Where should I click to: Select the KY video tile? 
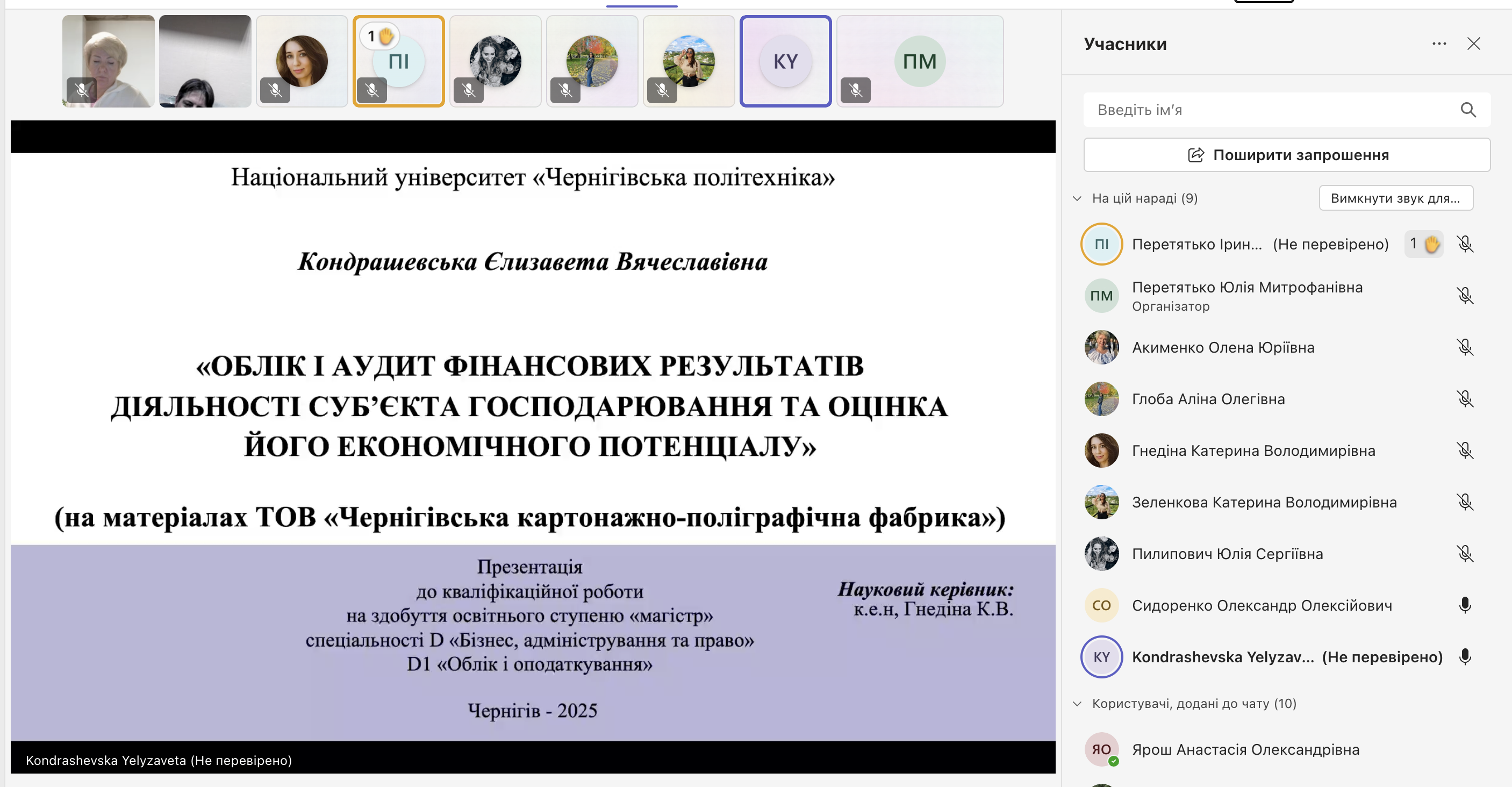(x=785, y=62)
